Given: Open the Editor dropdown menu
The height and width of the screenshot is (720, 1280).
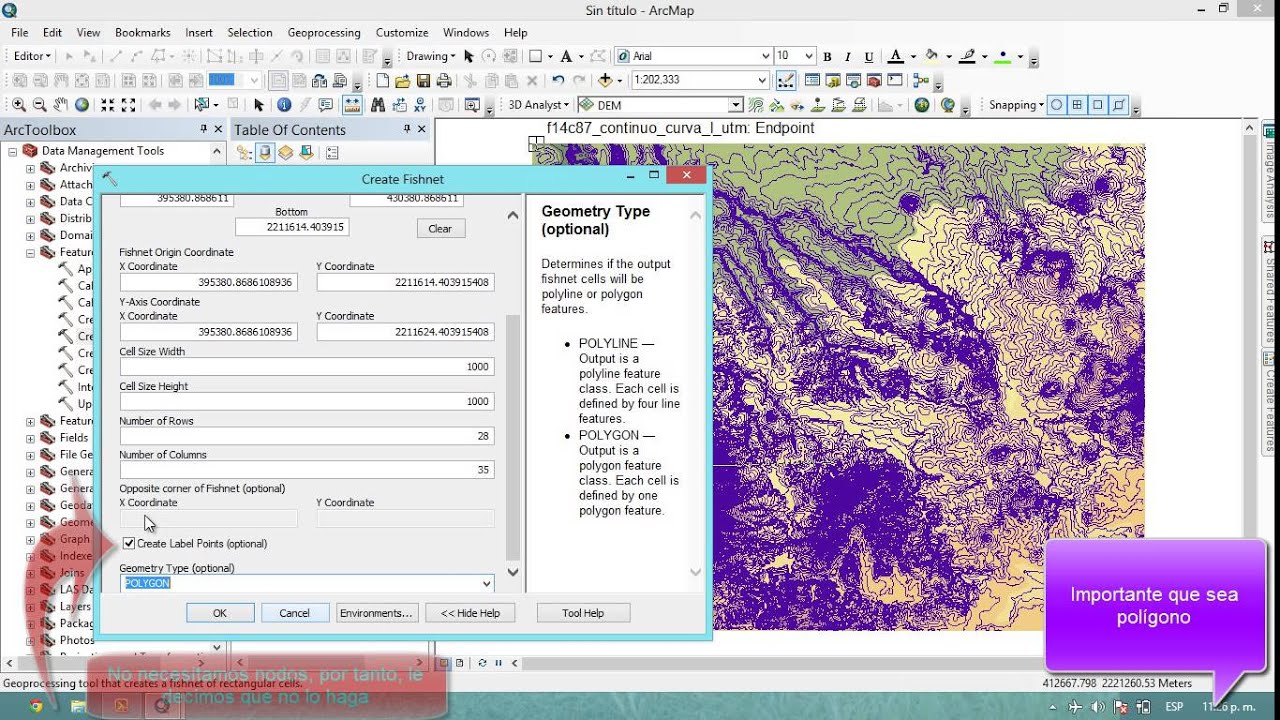Looking at the screenshot, I should tap(32, 57).
